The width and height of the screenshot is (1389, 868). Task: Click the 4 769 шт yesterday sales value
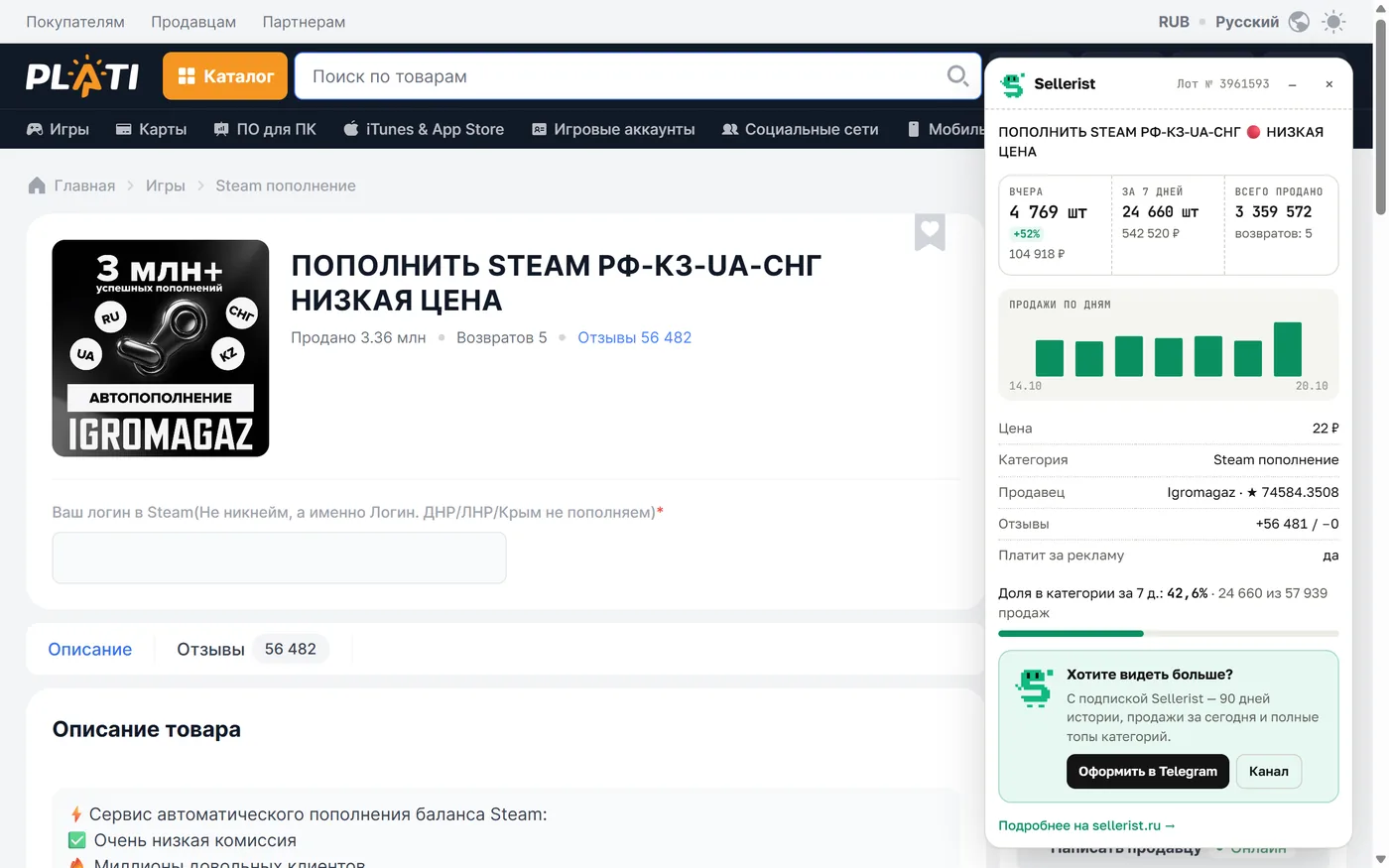1048,212
